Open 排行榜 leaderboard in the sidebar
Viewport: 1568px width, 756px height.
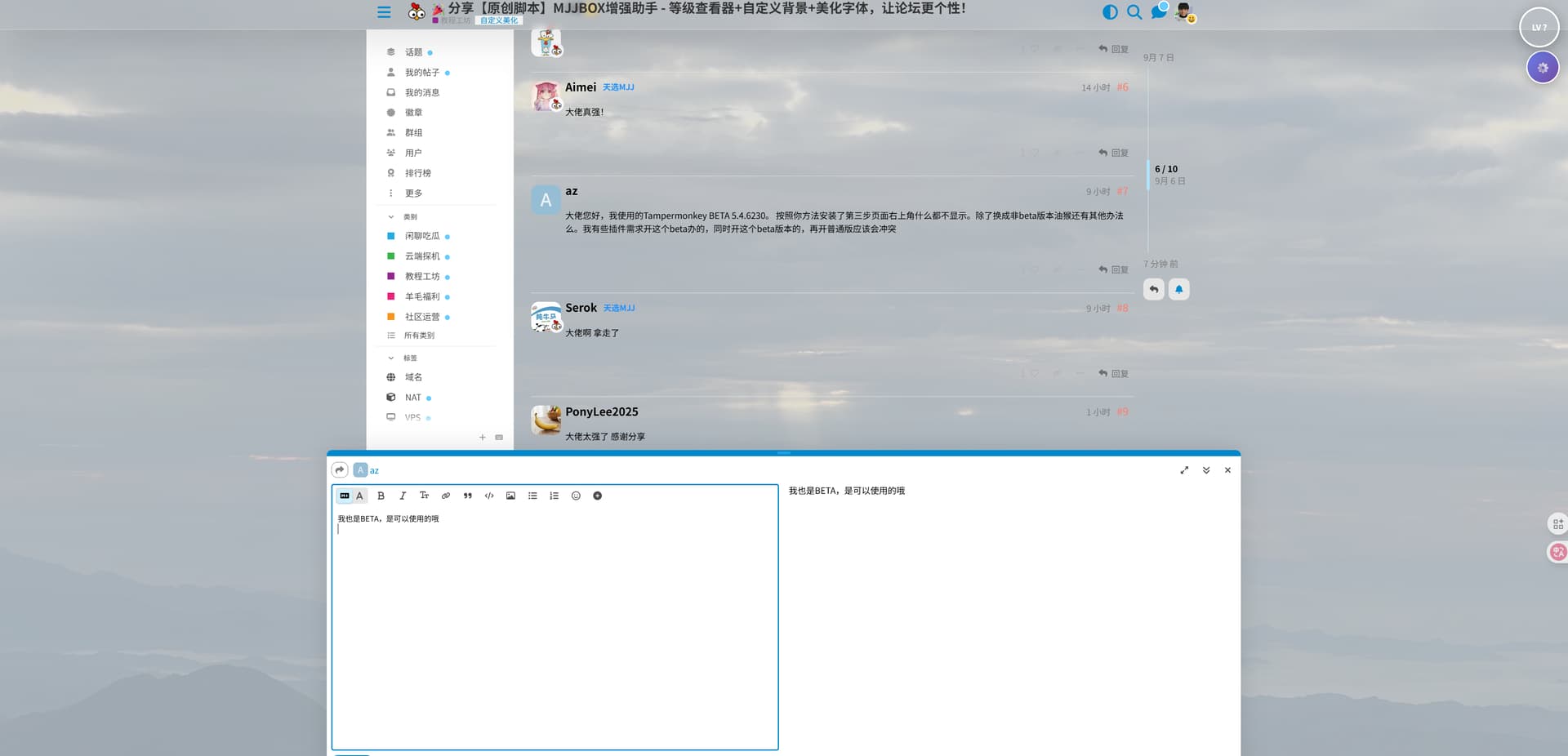coord(417,173)
